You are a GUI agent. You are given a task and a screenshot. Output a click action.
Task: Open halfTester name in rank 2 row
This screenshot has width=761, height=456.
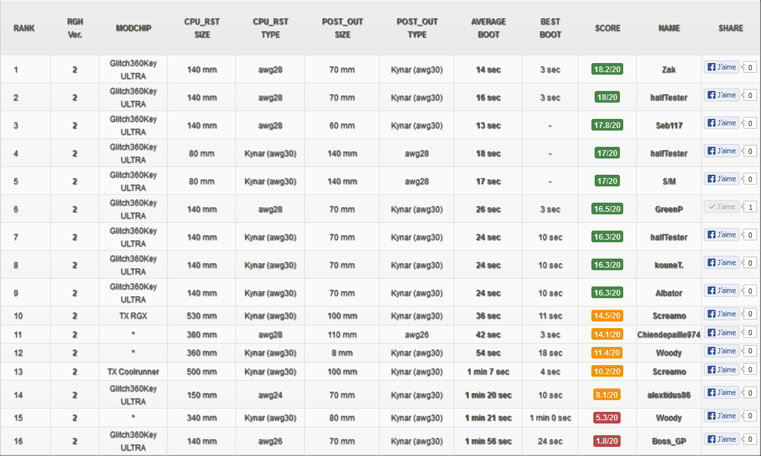coord(669,98)
